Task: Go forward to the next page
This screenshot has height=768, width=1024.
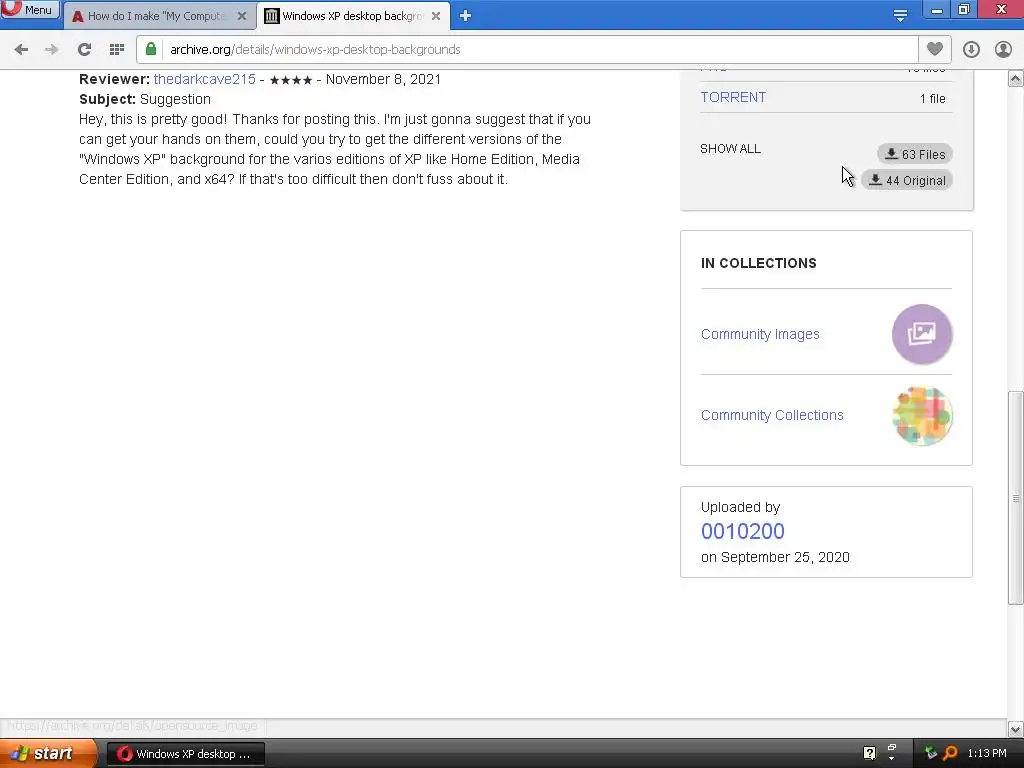Action: coord(52,50)
